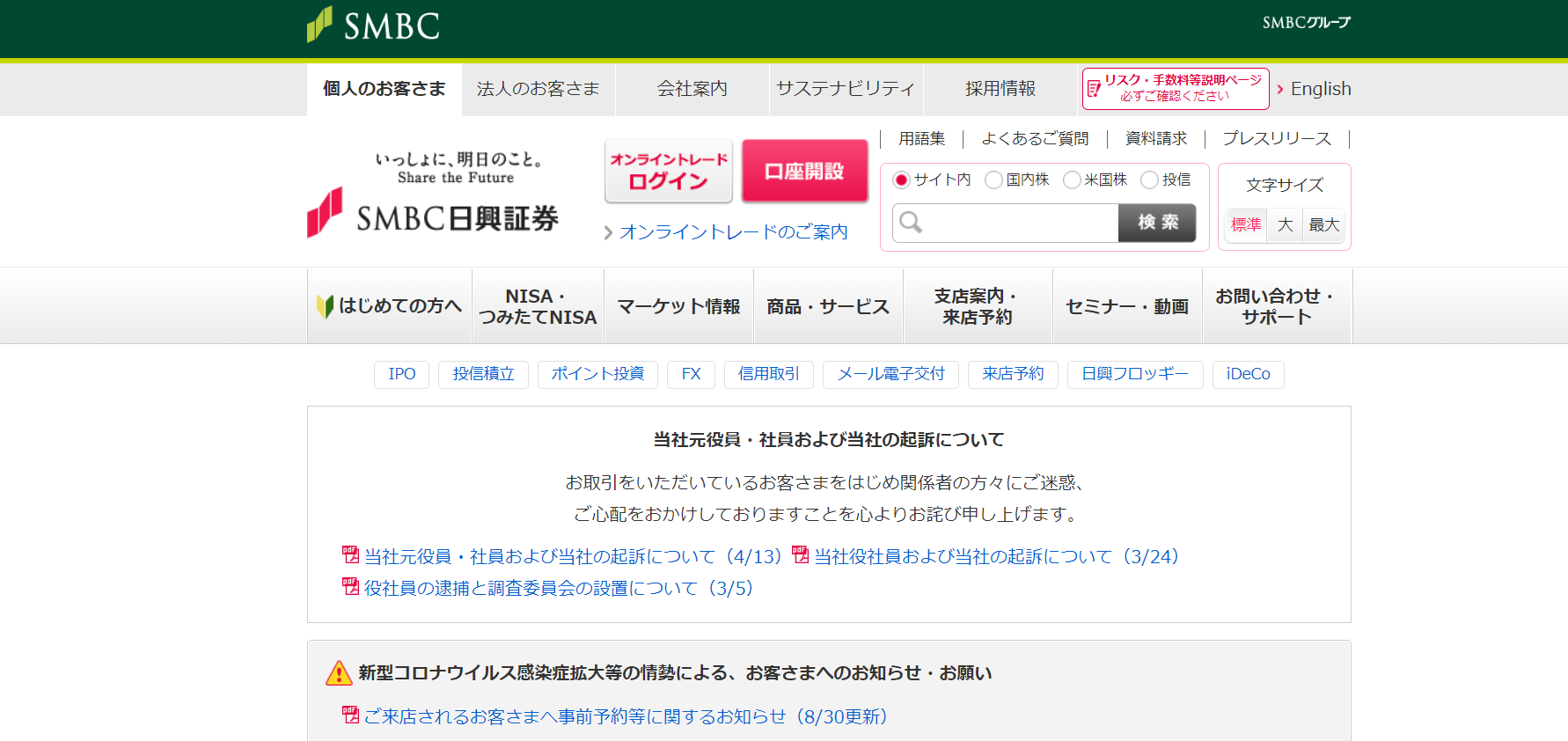Click the magnifier icon in search box
The image size is (1568, 741).
tap(911, 223)
